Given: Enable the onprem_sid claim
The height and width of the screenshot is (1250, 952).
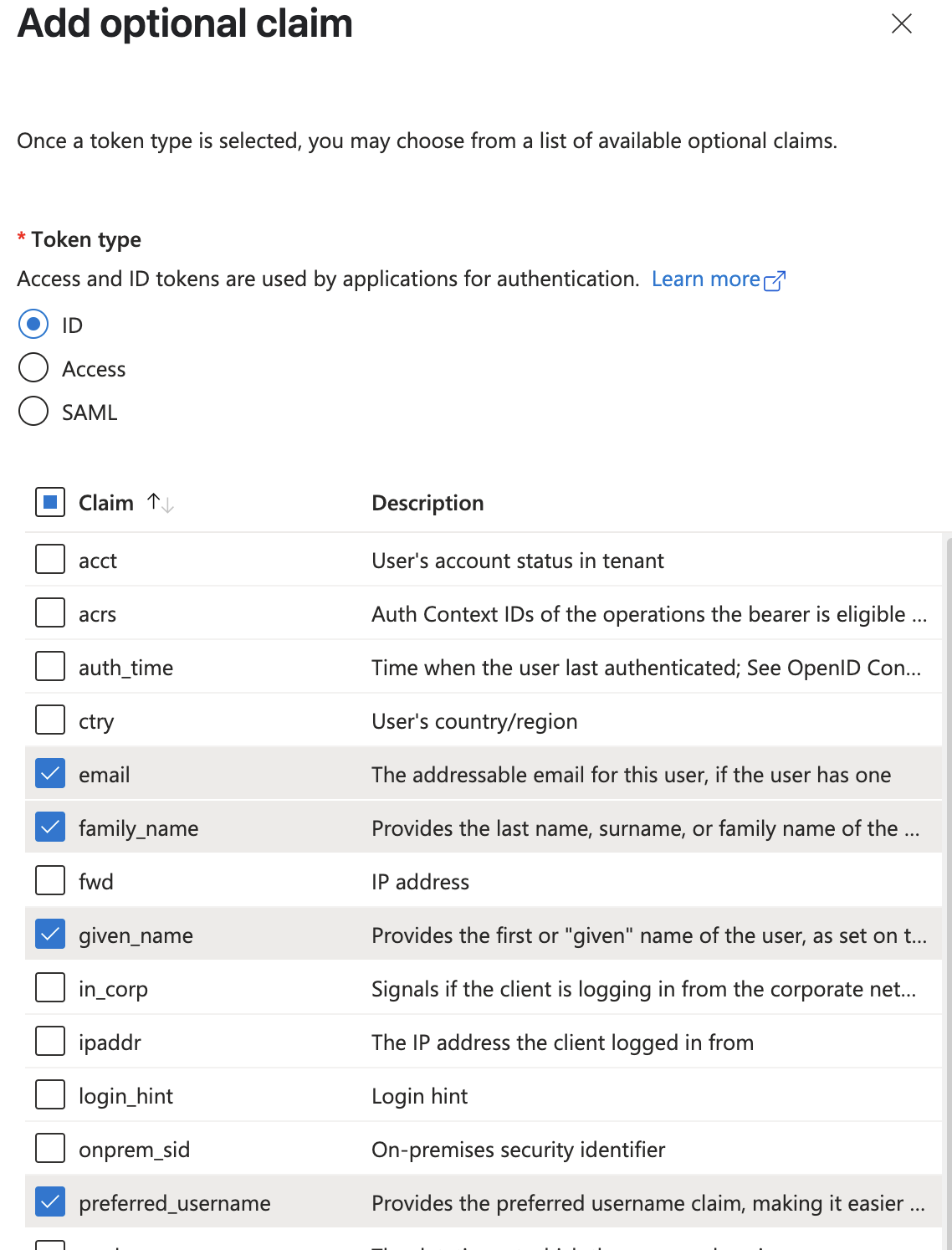Looking at the screenshot, I should tap(49, 1148).
